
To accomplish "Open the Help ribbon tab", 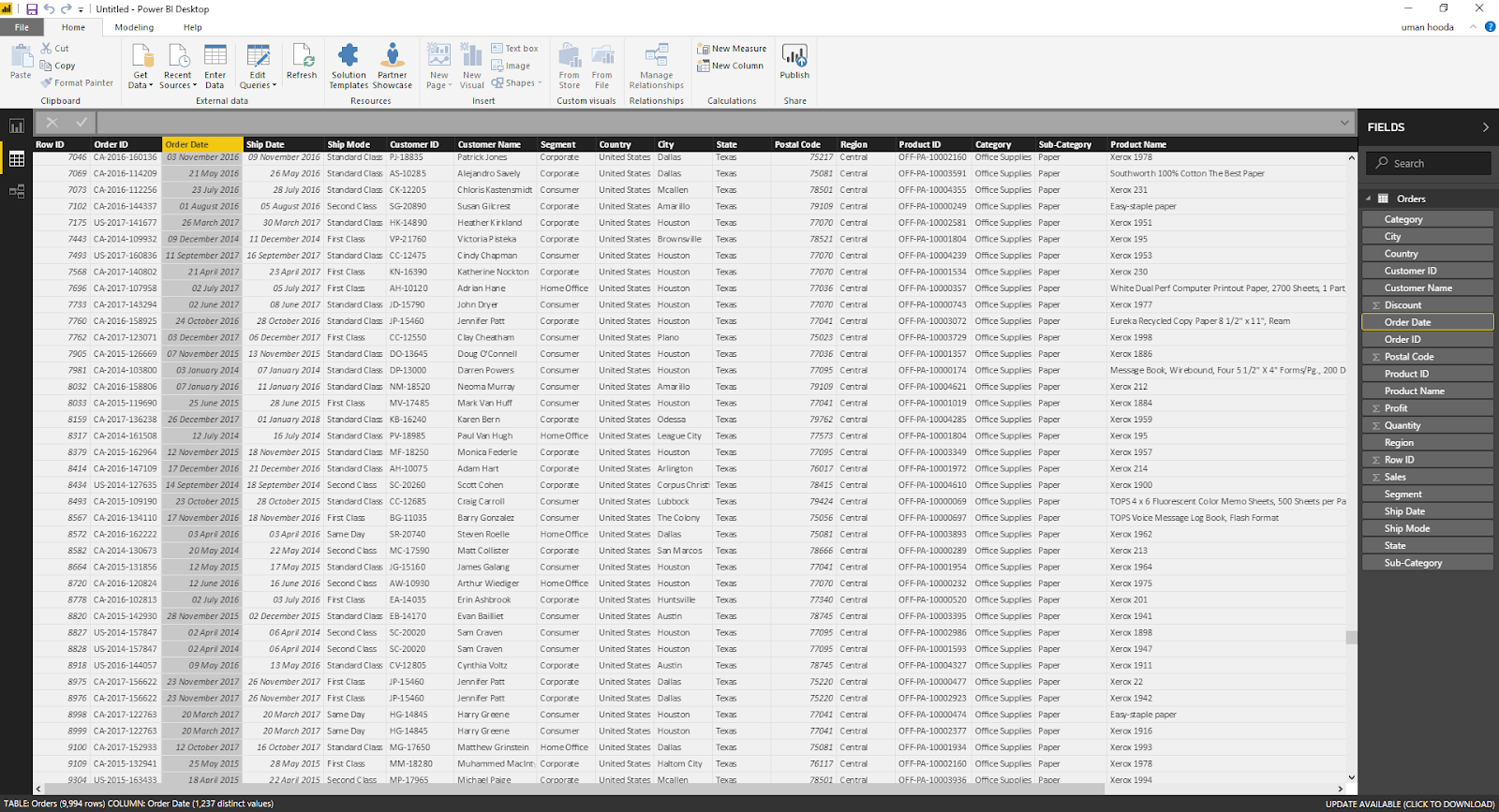I will pyautogui.click(x=192, y=27).
